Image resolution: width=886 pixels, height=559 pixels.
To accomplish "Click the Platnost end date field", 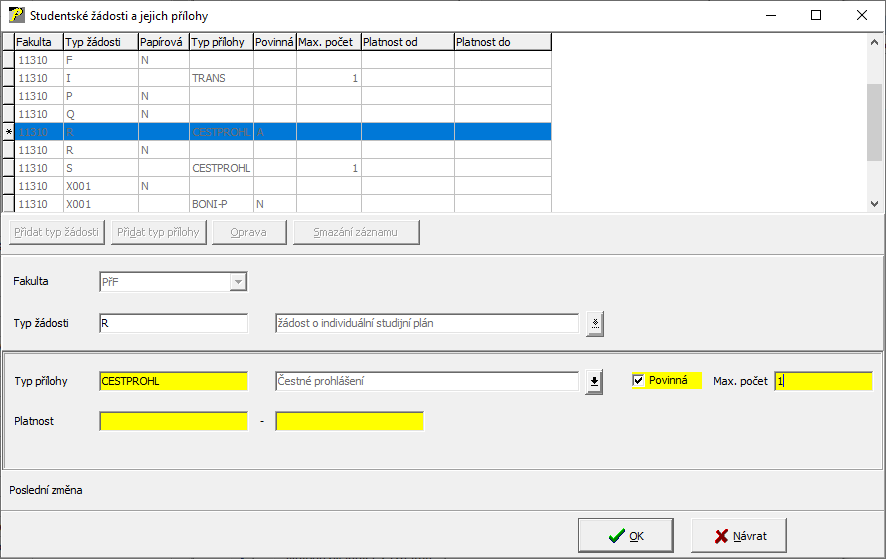I will [349, 421].
